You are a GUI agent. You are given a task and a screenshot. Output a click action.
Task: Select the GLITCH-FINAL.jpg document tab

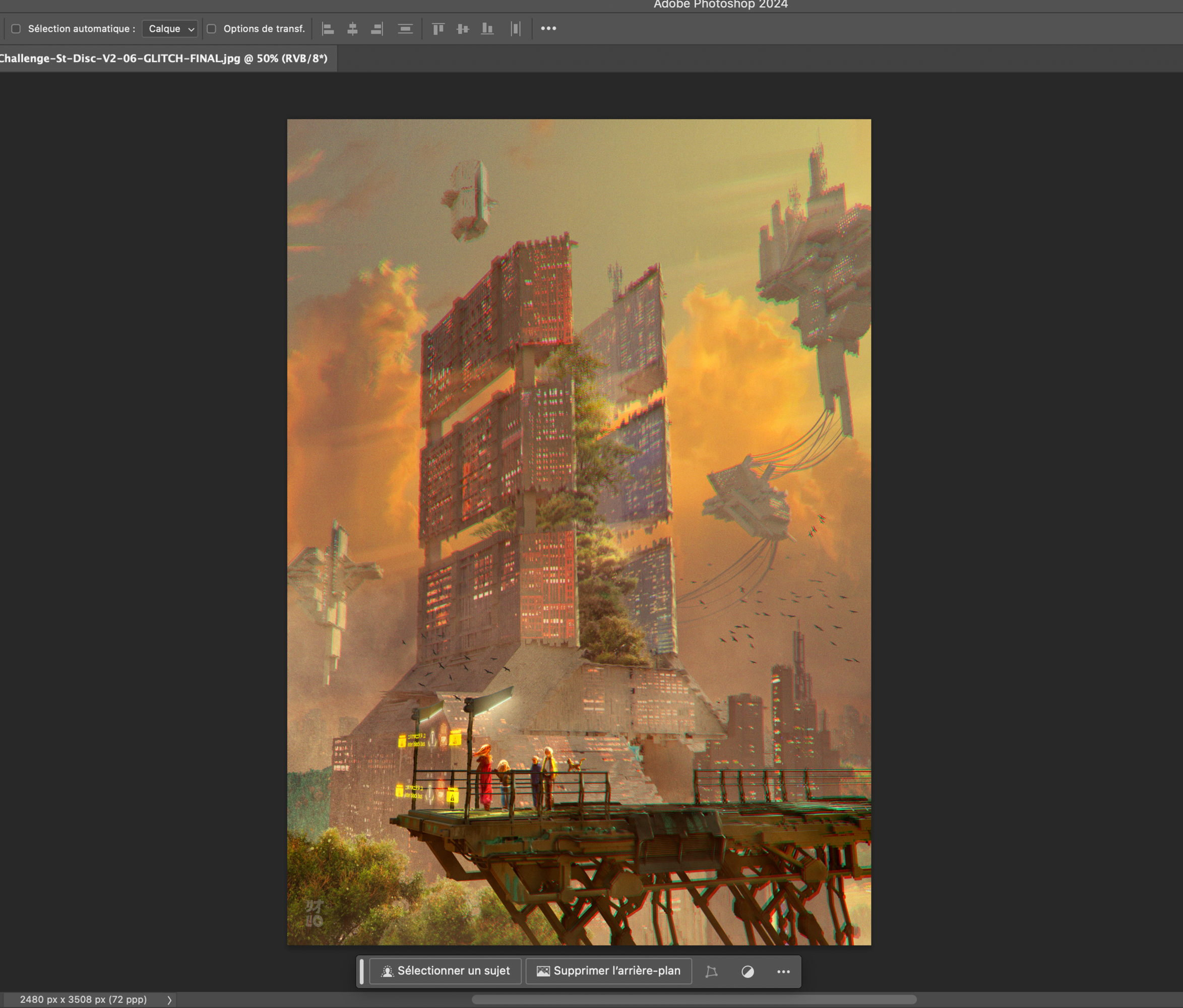pyautogui.click(x=163, y=58)
